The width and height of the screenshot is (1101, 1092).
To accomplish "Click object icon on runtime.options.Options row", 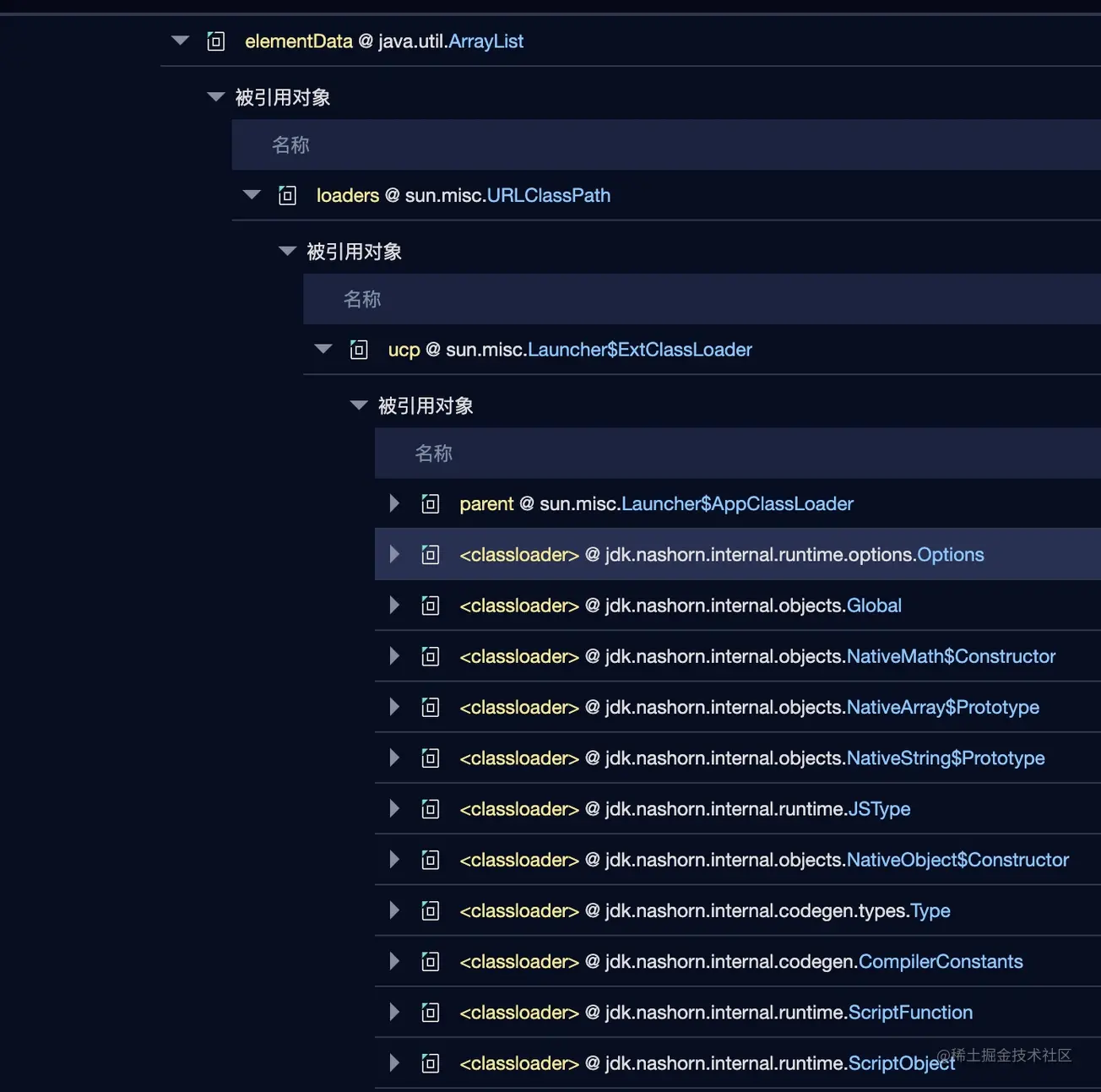I will point(431,555).
